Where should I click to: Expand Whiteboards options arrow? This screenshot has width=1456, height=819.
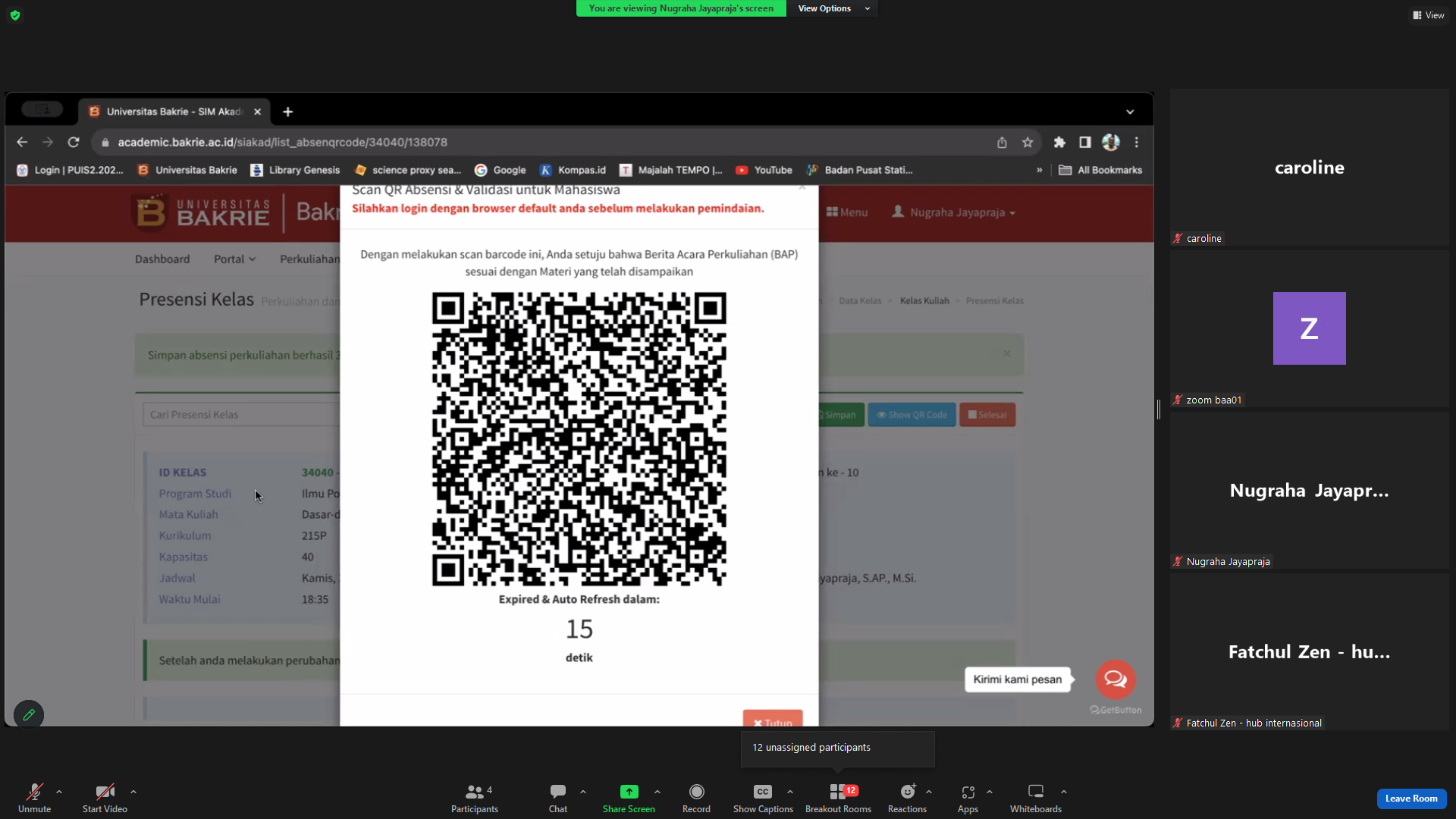point(1064,792)
